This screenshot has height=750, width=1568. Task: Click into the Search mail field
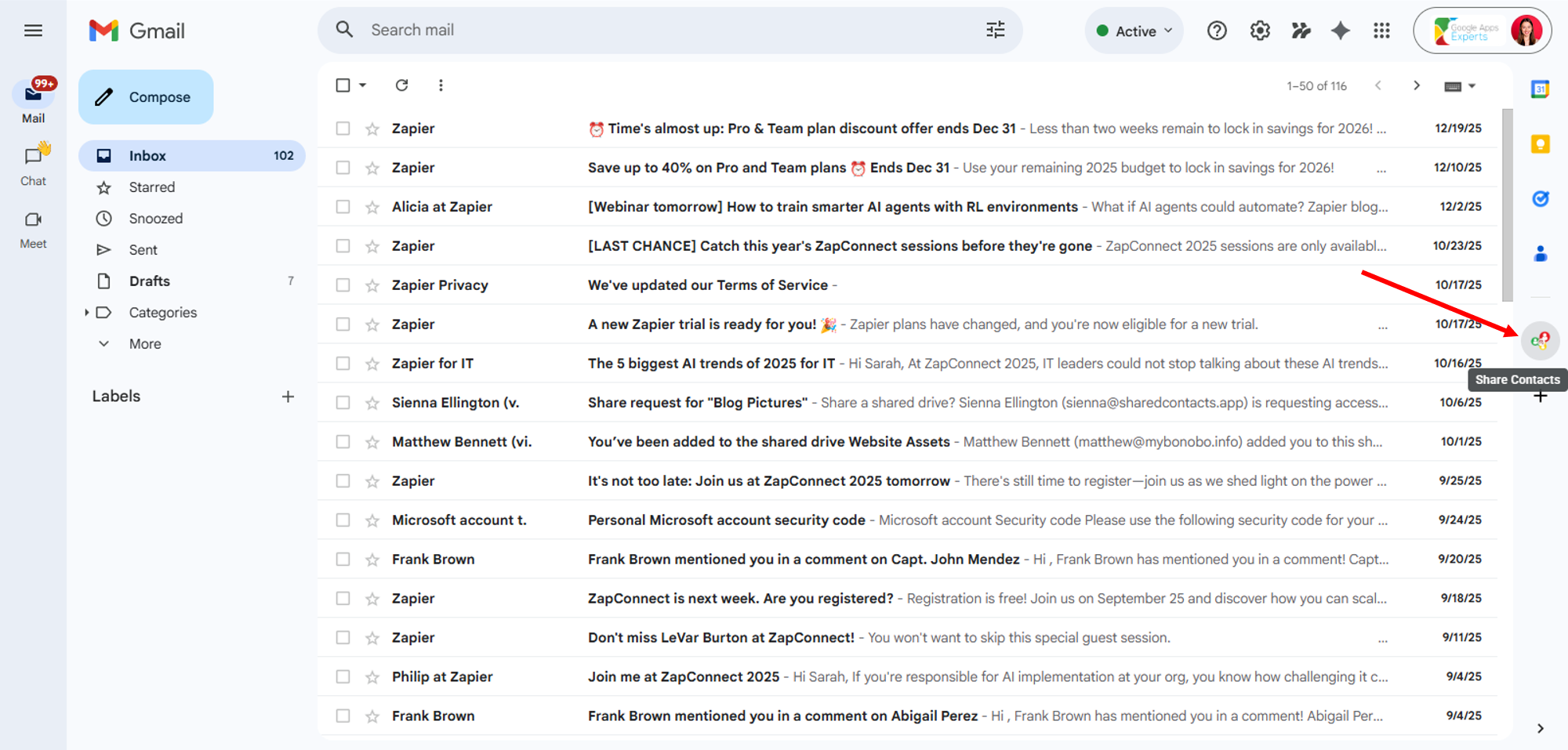click(x=666, y=31)
